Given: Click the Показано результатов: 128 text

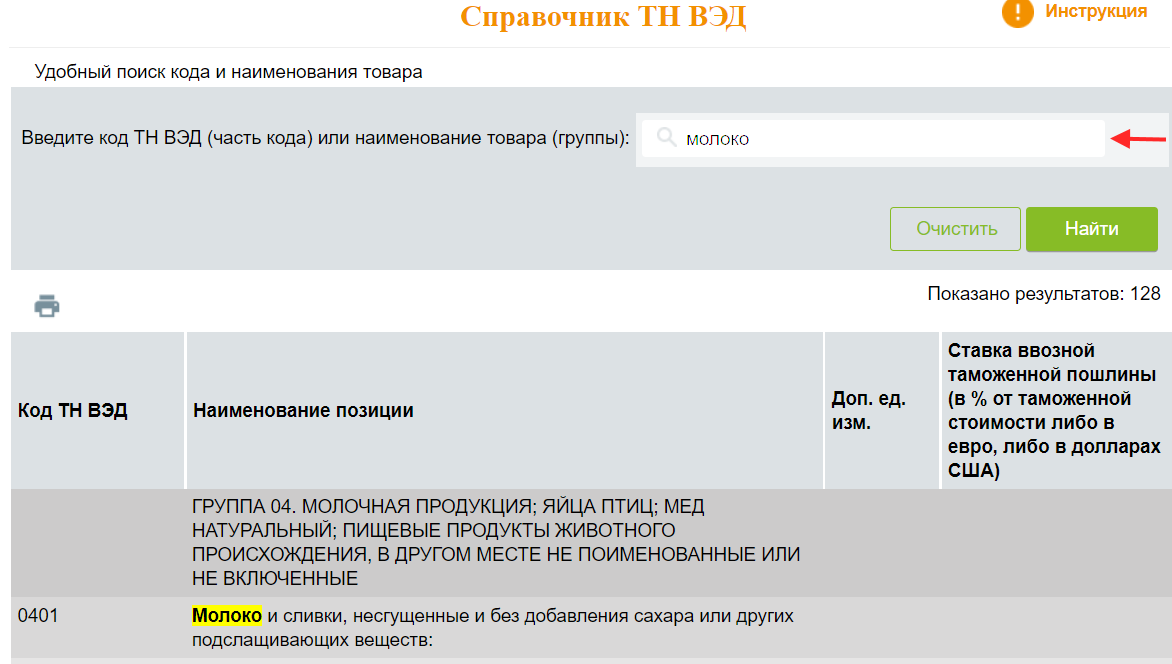Looking at the screenshot, I should tap(1043, 294).
